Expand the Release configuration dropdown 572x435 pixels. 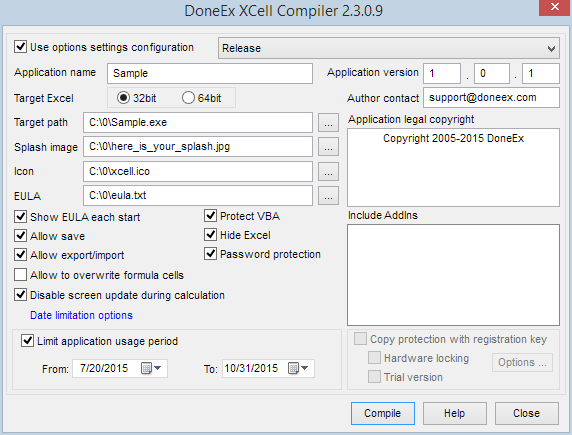pyautogui.click(x=389, y=48)
